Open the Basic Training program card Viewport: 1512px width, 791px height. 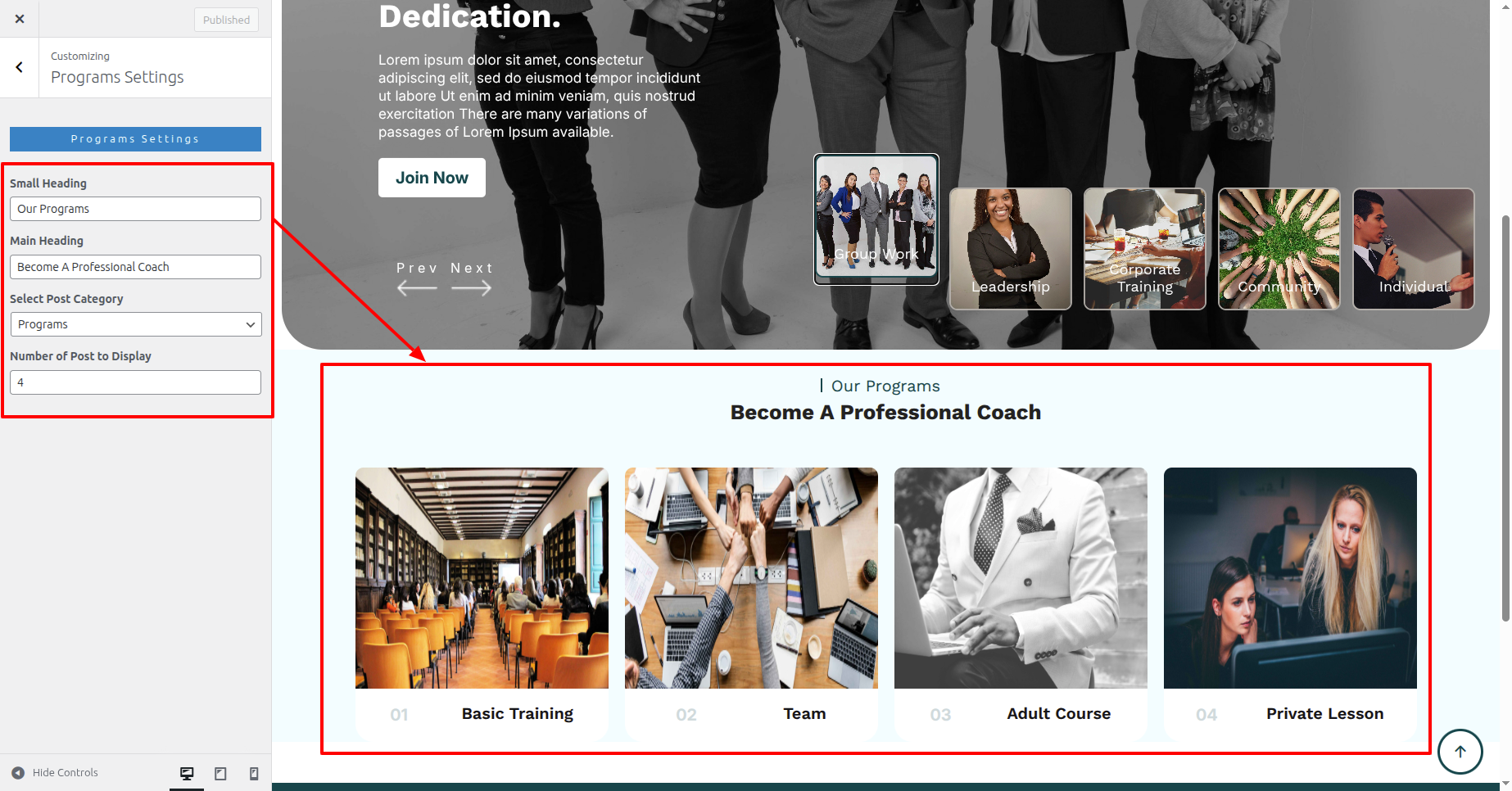tap(482, 603)
